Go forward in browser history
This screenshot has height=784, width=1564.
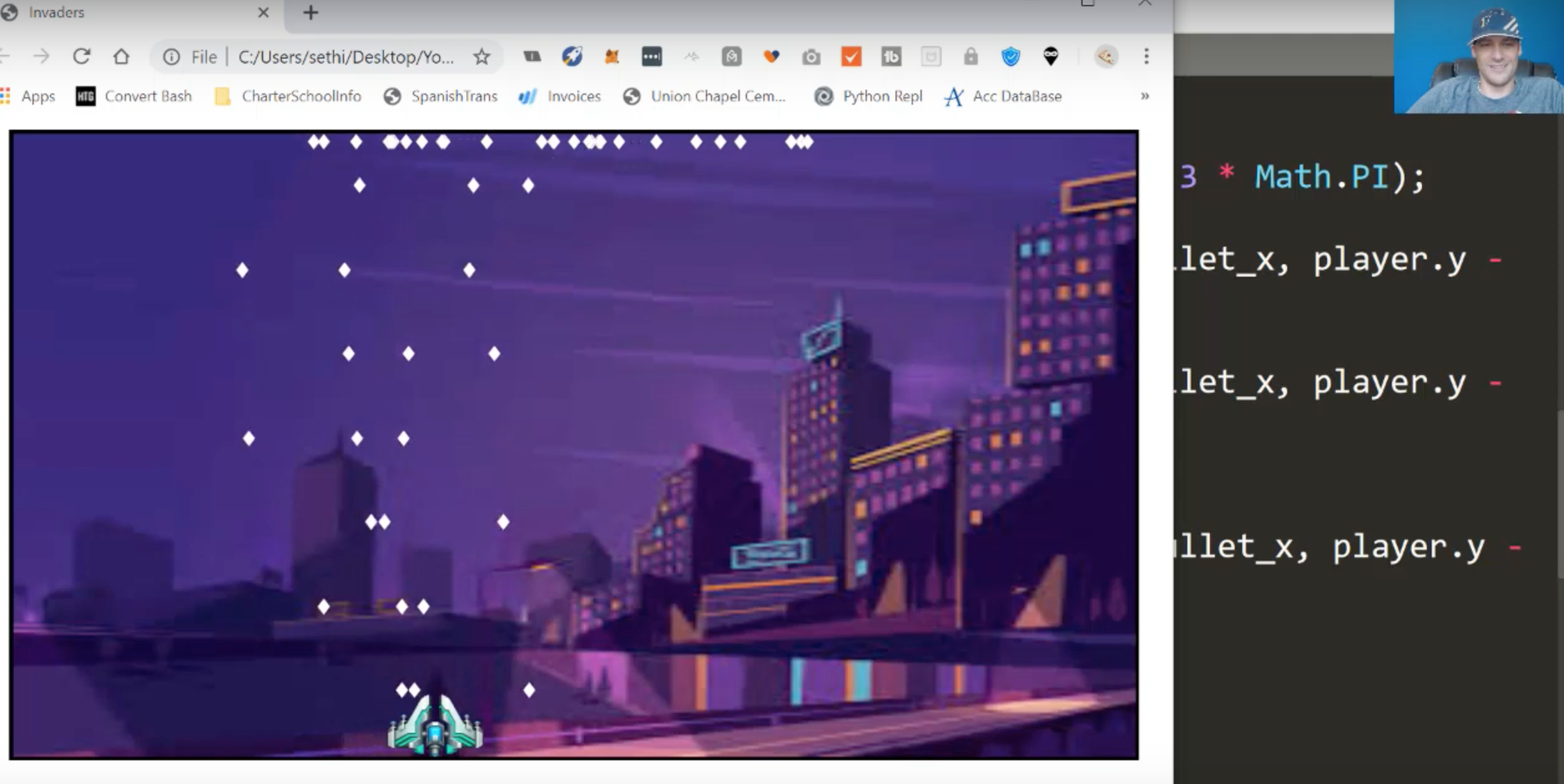(x=41, y=57)
